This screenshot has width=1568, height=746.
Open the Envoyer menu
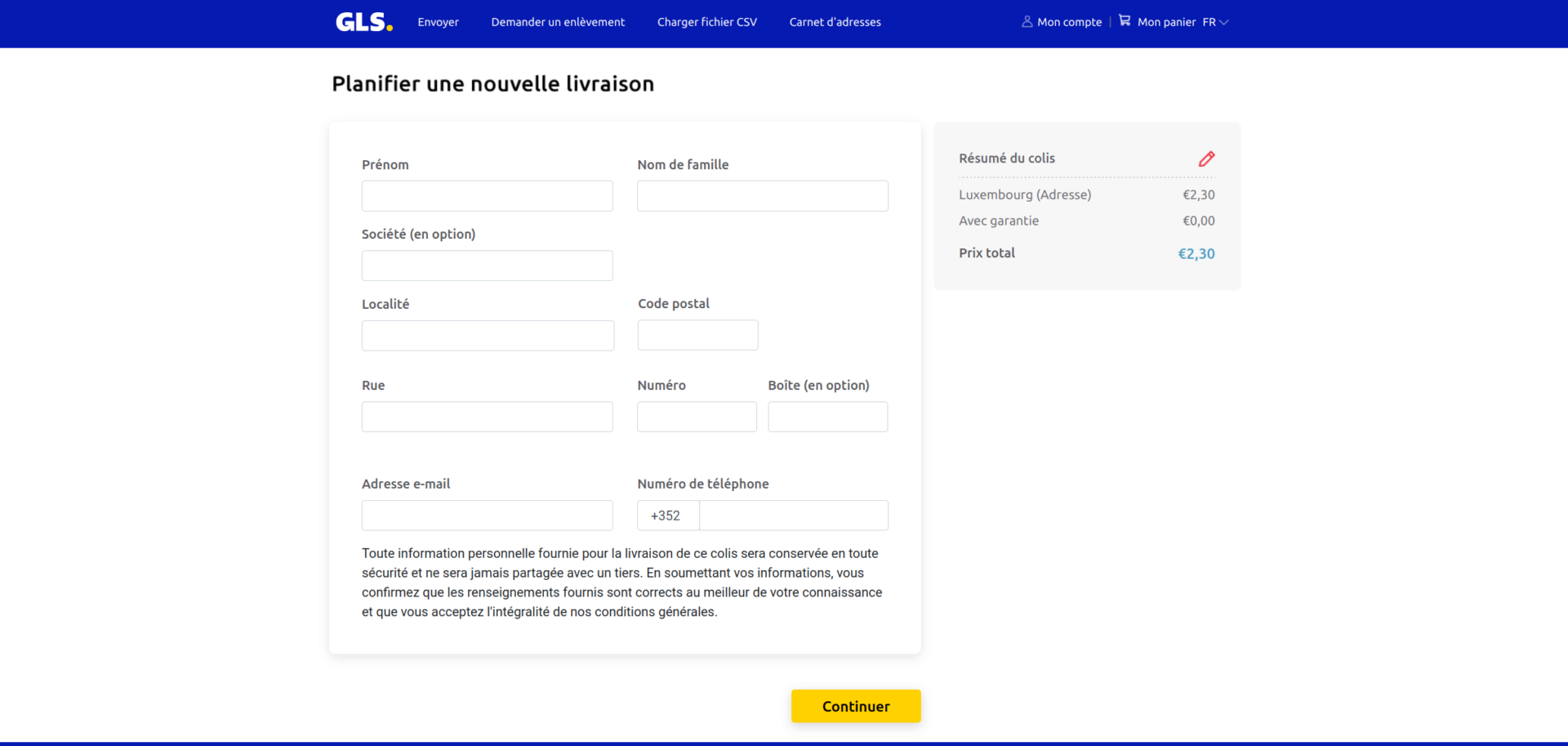[x=438, y=22]
